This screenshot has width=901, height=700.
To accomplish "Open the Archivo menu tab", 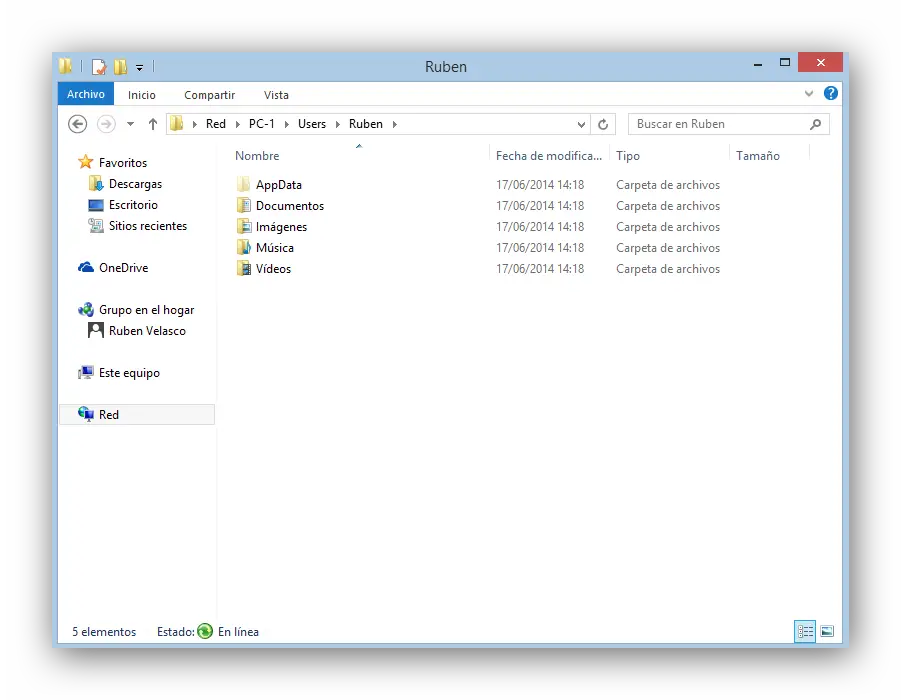I will [x=86, y=94].
